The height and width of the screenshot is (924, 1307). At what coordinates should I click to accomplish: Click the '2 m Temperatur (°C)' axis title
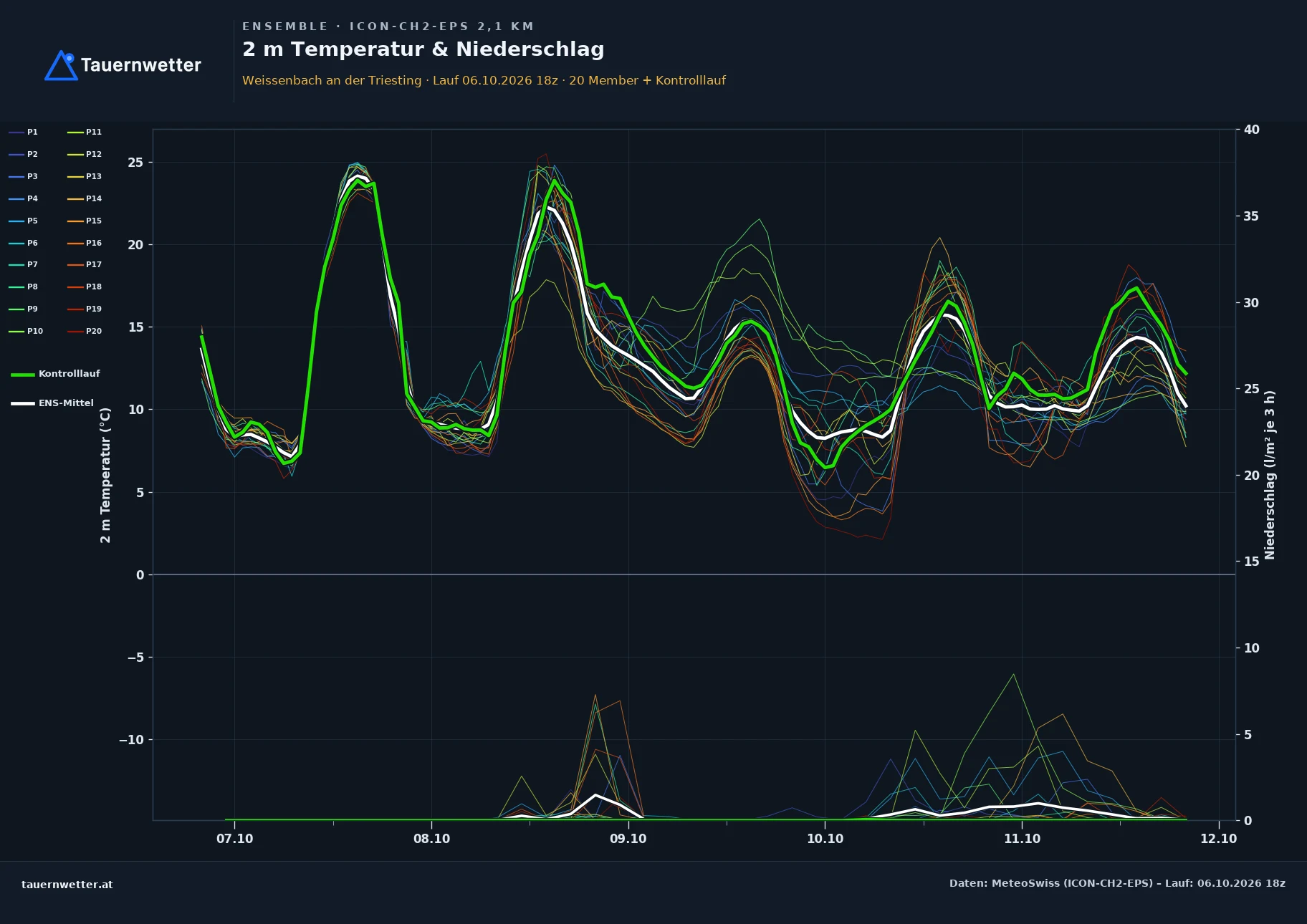105,475
